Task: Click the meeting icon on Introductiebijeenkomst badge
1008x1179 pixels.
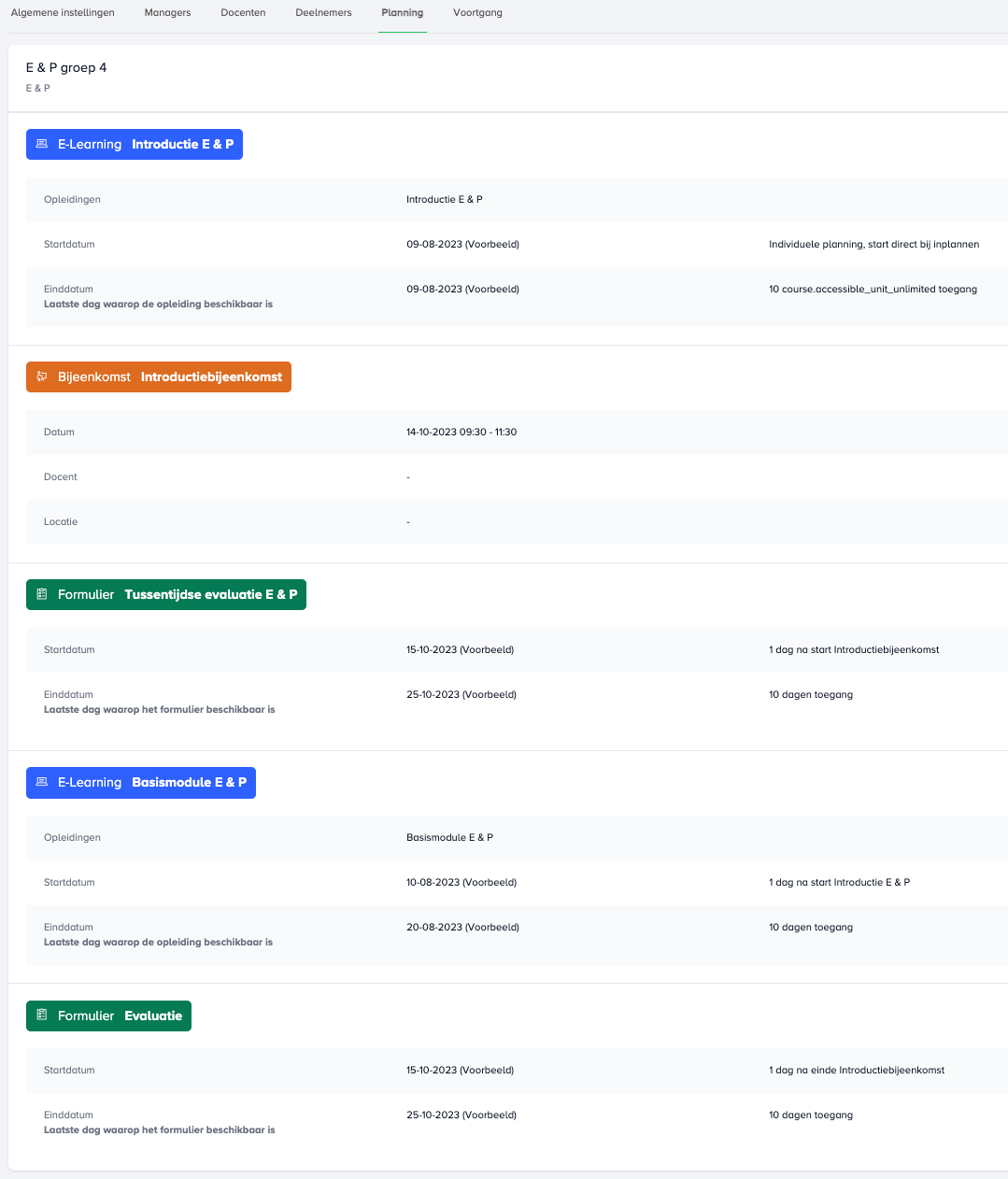Action: (42, 377)
